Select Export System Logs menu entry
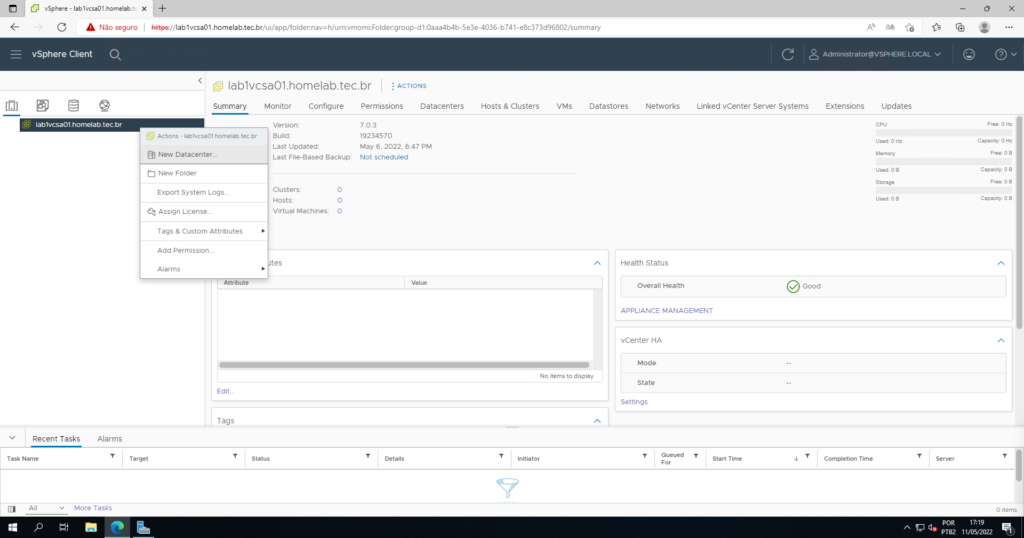Image resolution: width=1024 pixels, height=538 pixels. tap(204, 192)
